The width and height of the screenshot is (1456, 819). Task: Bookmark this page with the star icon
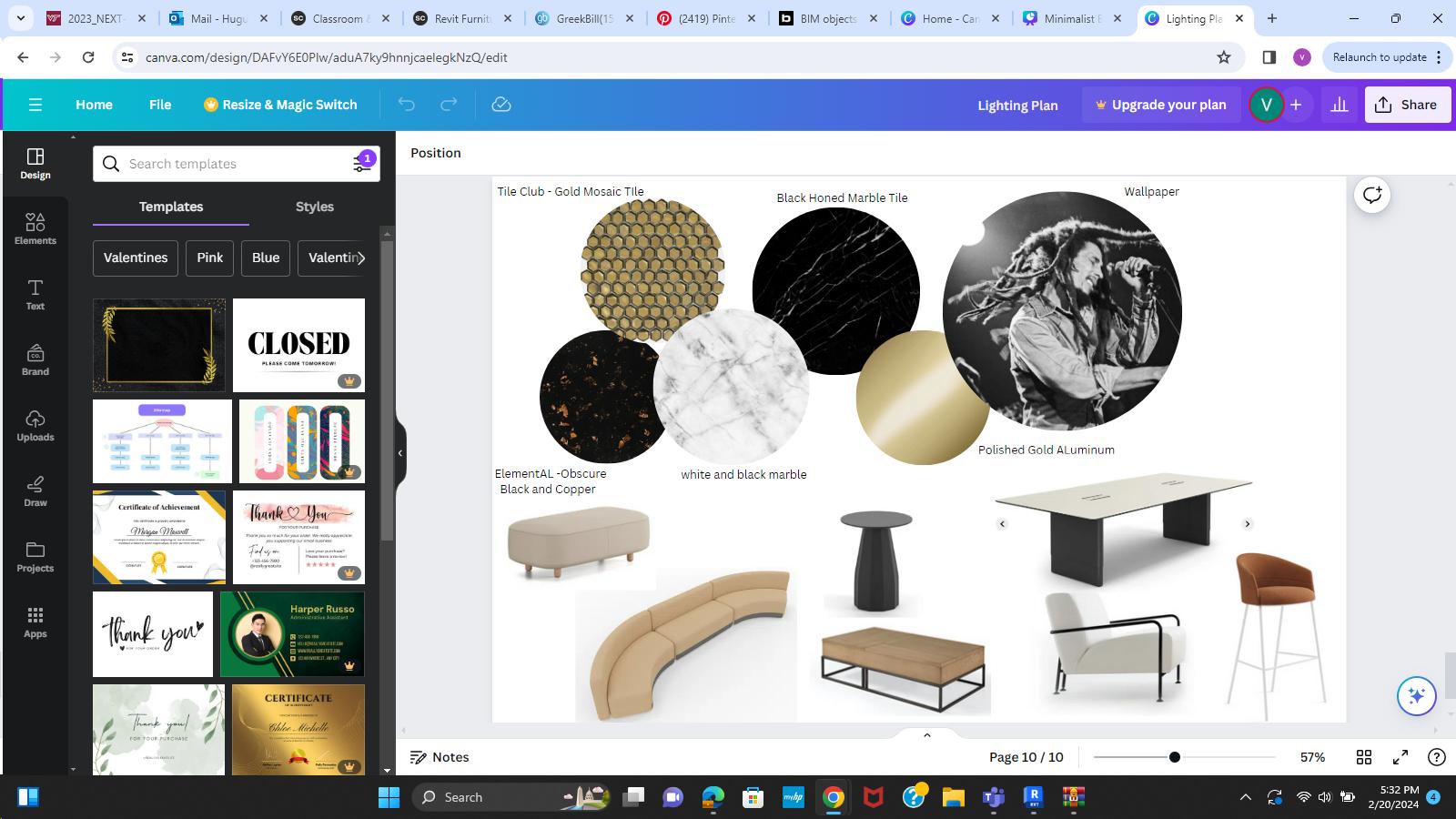click(x=1224, y=57)
